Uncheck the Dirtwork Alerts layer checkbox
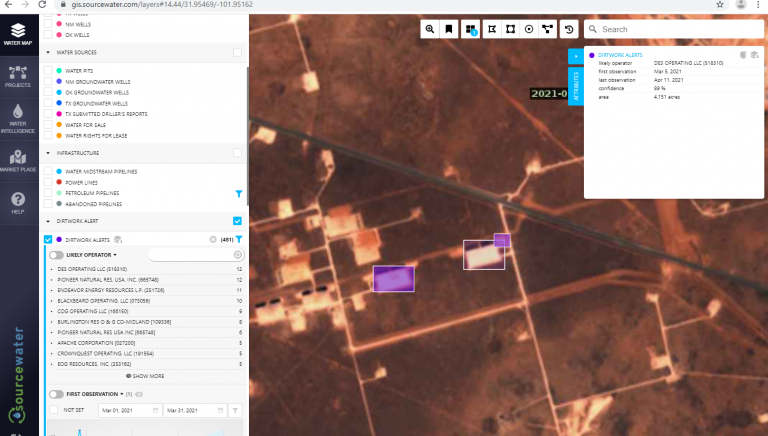This screenshot has height=436, width=768. [48, 240]
